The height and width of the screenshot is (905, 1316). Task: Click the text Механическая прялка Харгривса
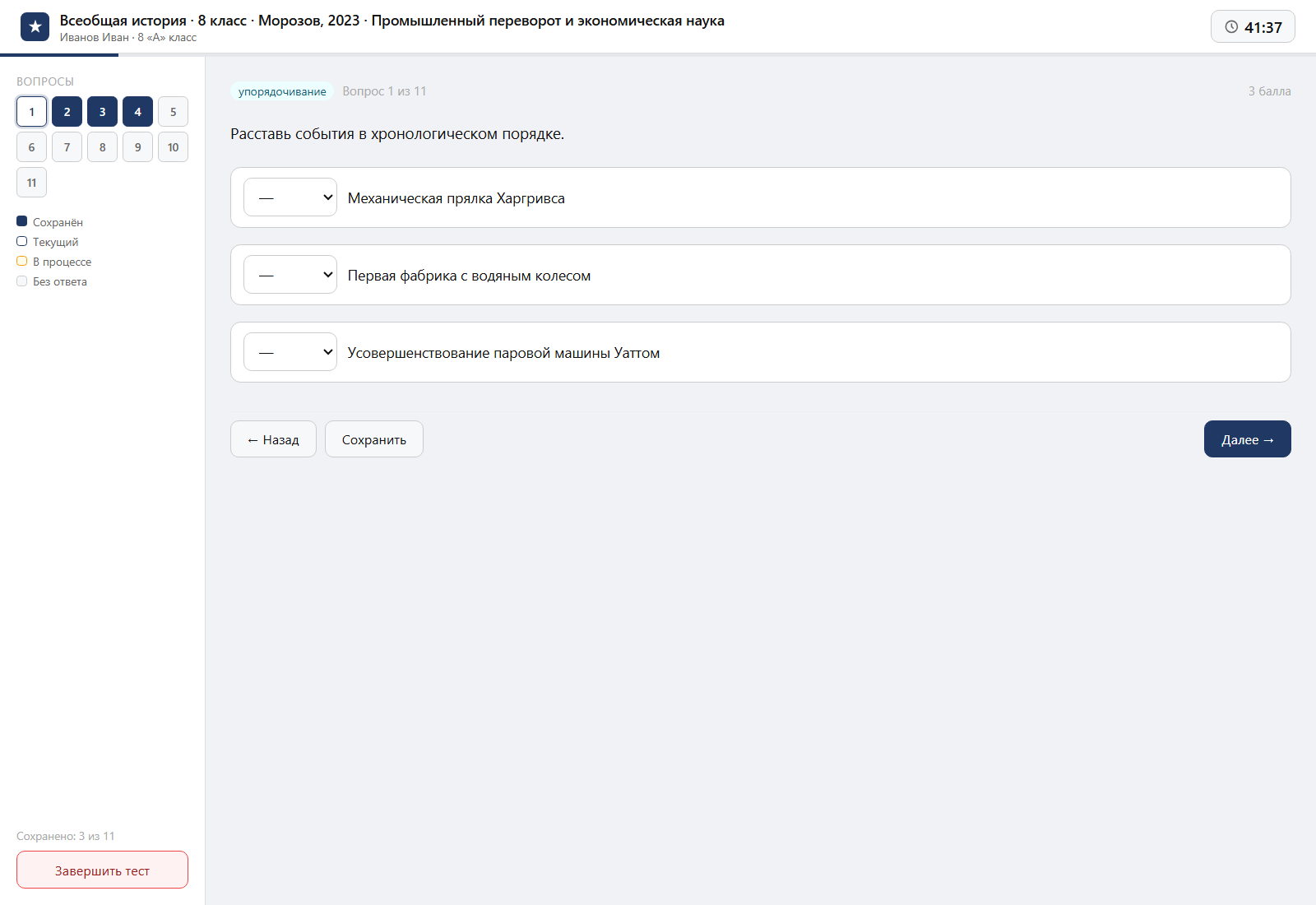pos(456,198)
